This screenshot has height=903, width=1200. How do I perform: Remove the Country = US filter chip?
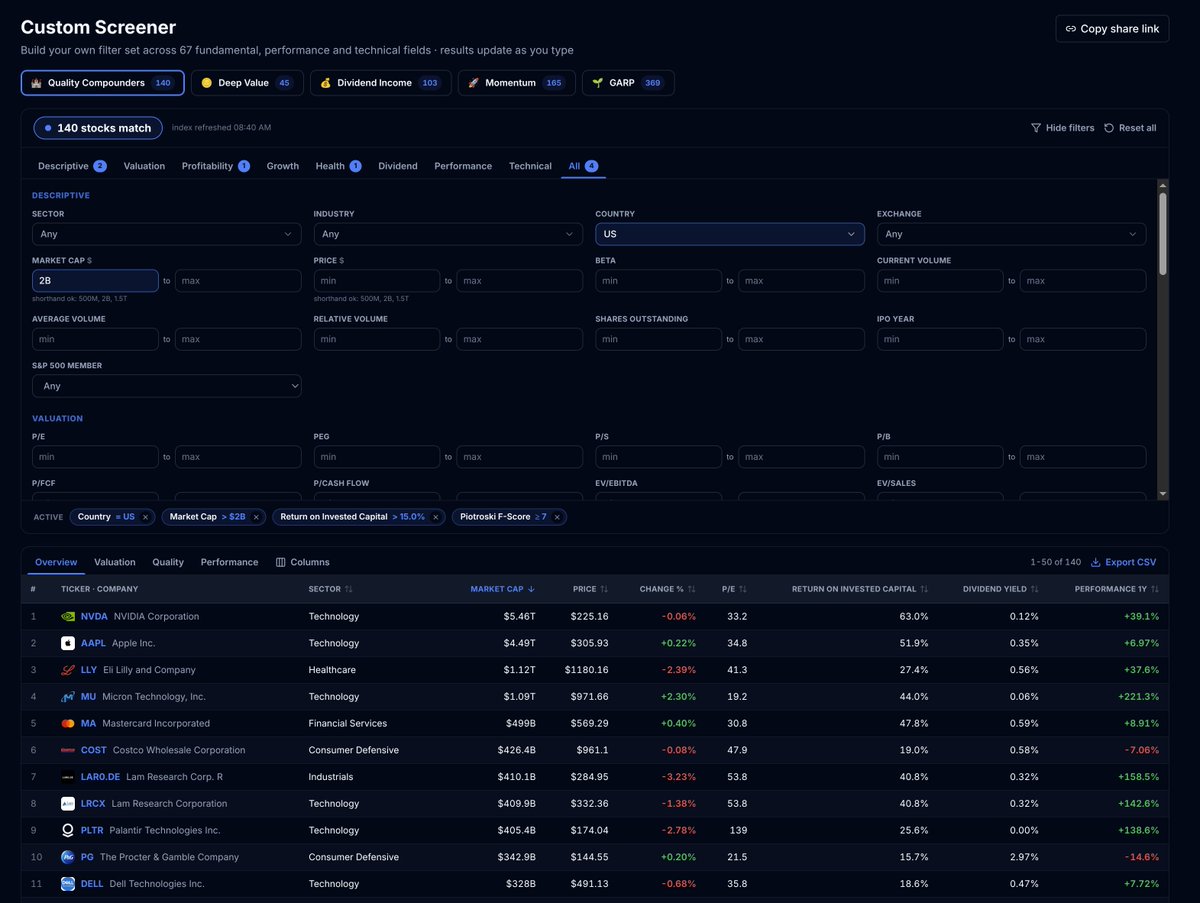145,517
